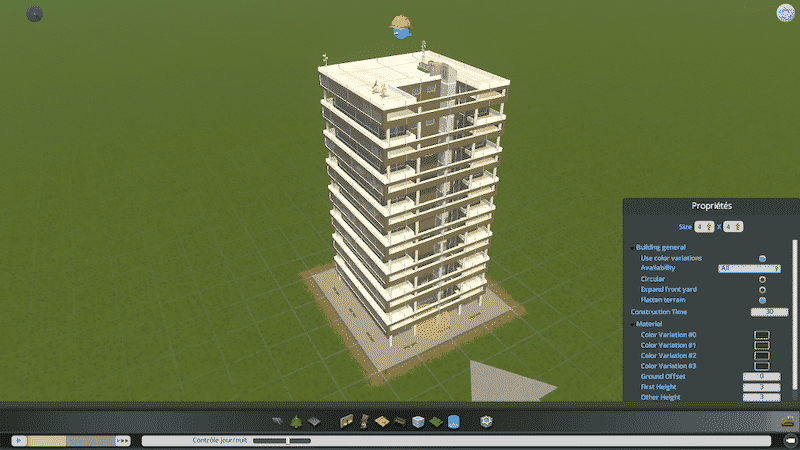Click the picture frame icon in toolbar

point(347,422)
